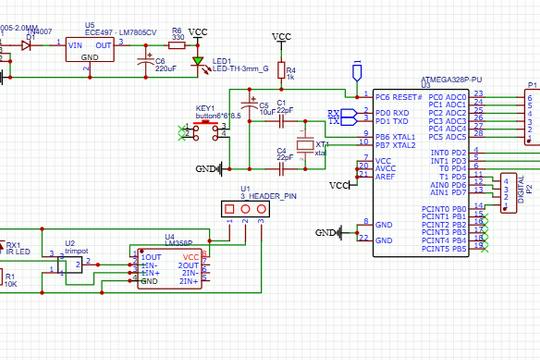
Task: Click the OUT pin label on U5
Action: click(x=103, y=45)
